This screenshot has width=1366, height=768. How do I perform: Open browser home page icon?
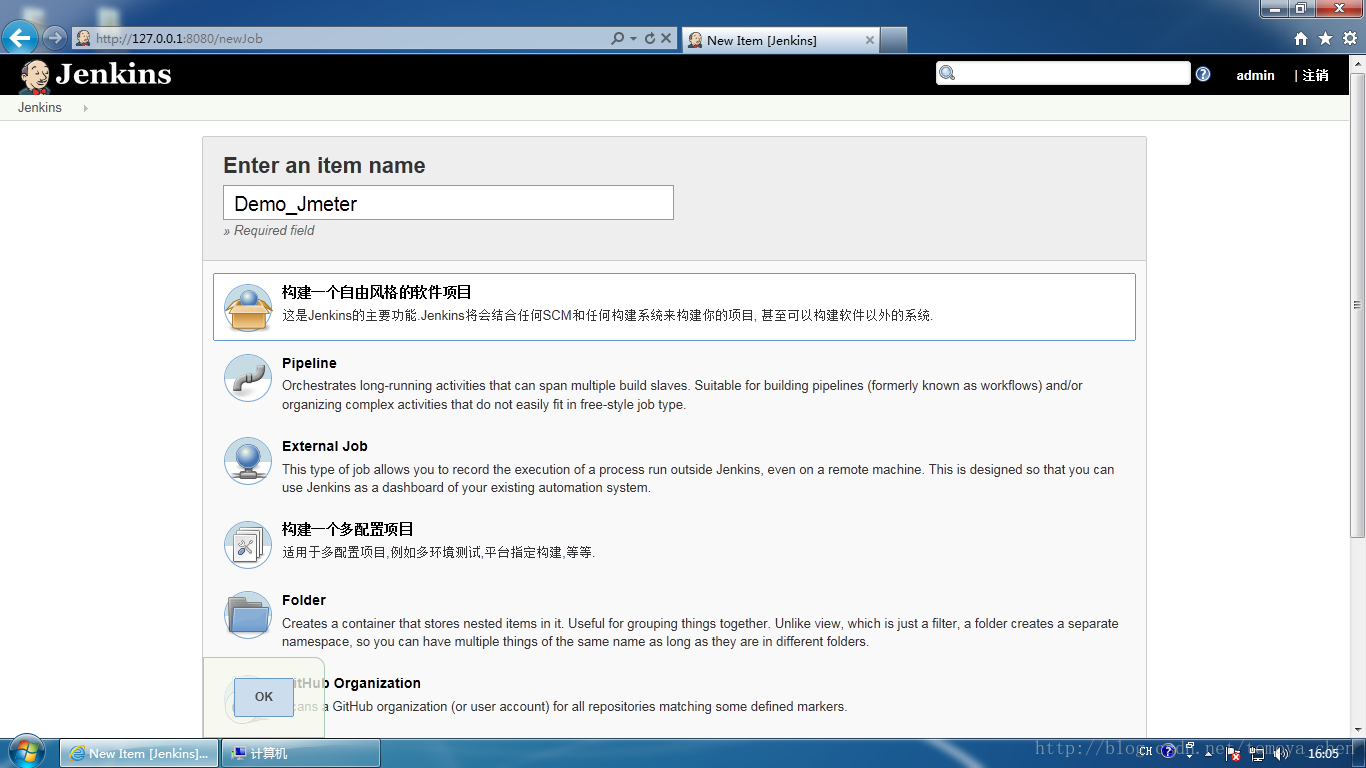pyautogui.click(x=1301, y=39)
